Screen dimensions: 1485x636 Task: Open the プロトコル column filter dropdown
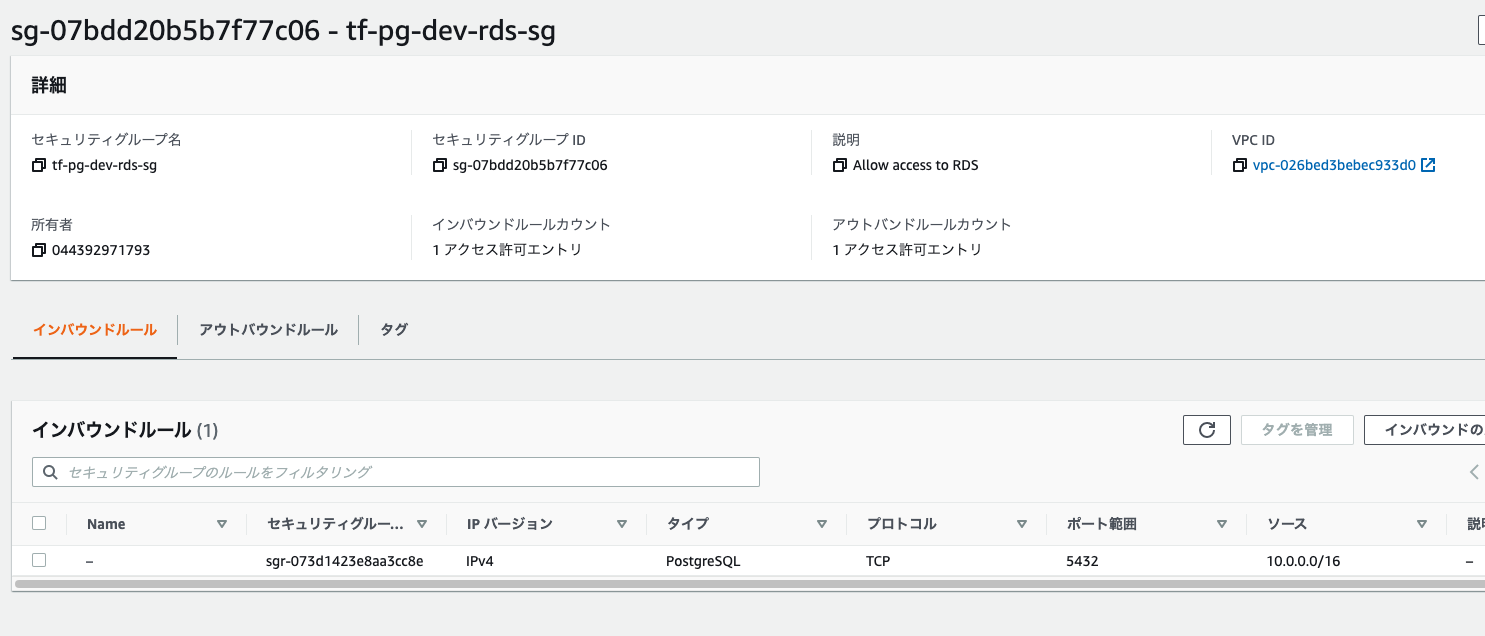(1022, 523)
